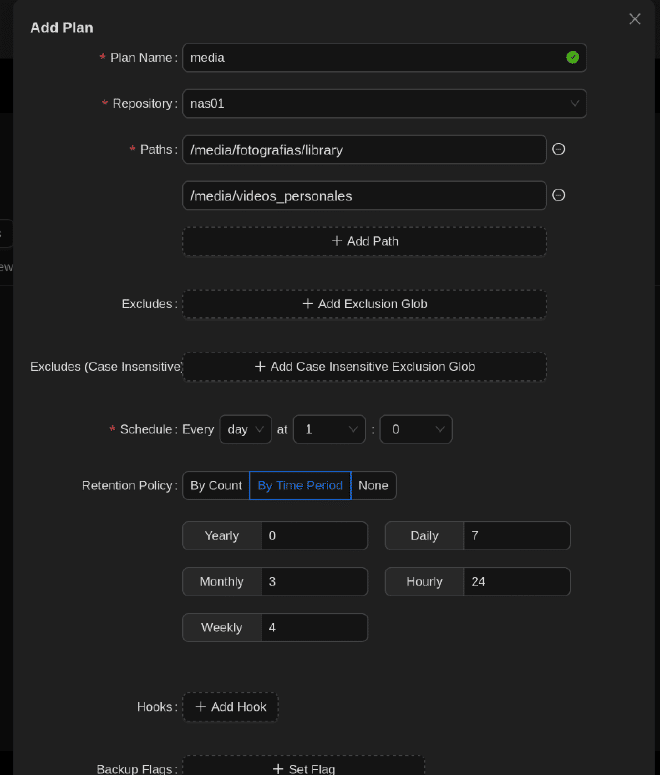
Task: Edit the Plan Name field
Action: [384, 58]
